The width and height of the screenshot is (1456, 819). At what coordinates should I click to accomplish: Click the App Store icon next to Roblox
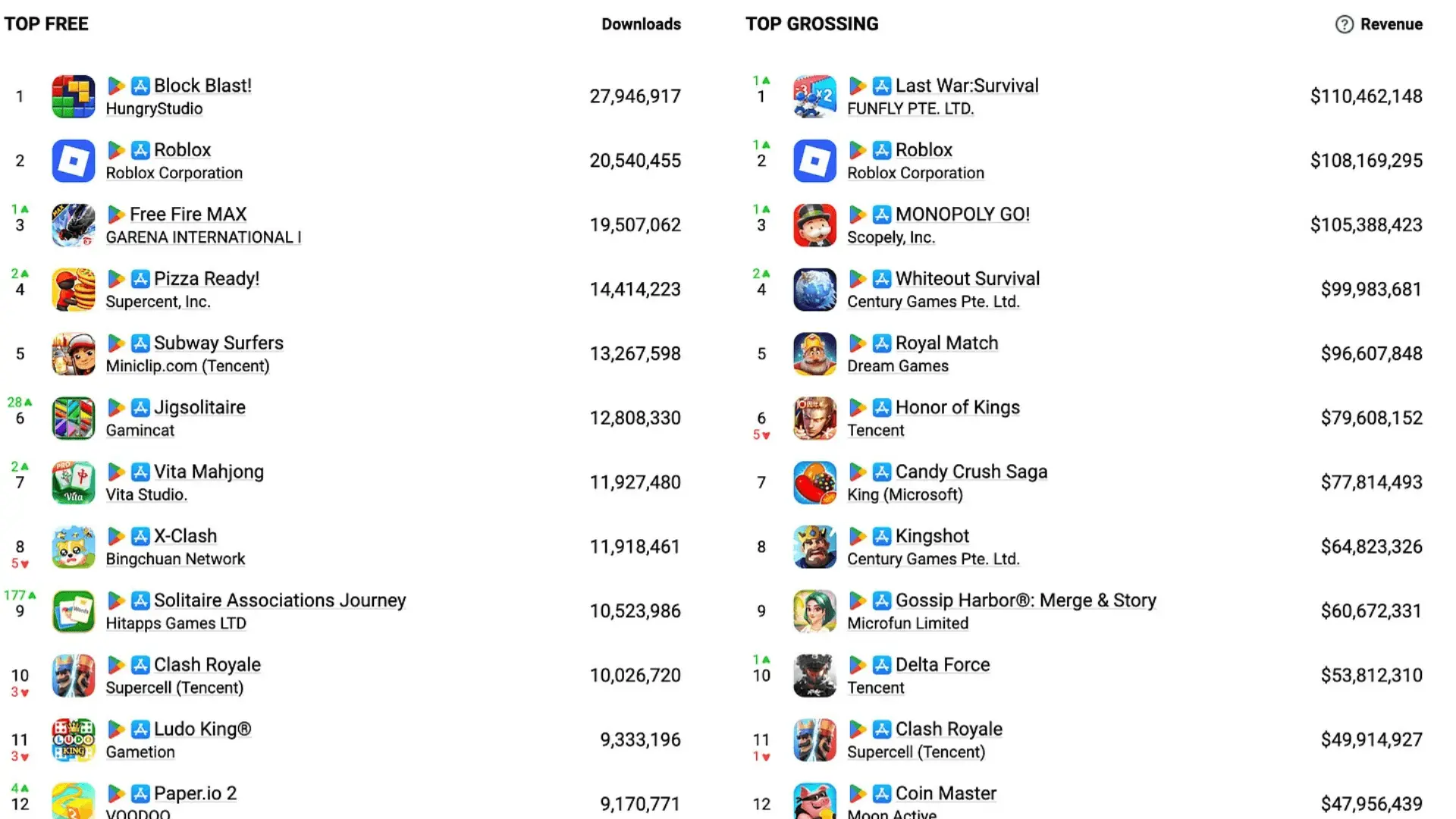tap(140, 150)
